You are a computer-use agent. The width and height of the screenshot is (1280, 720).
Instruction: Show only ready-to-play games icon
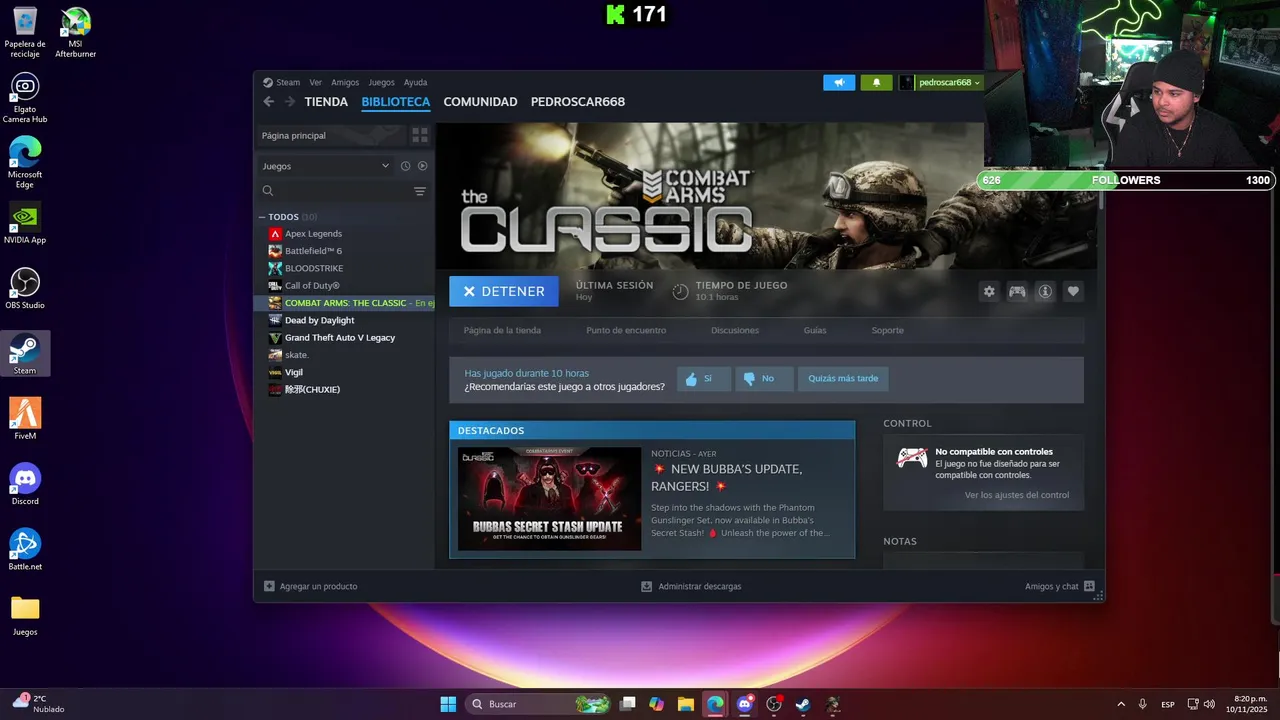coord(422,166)
